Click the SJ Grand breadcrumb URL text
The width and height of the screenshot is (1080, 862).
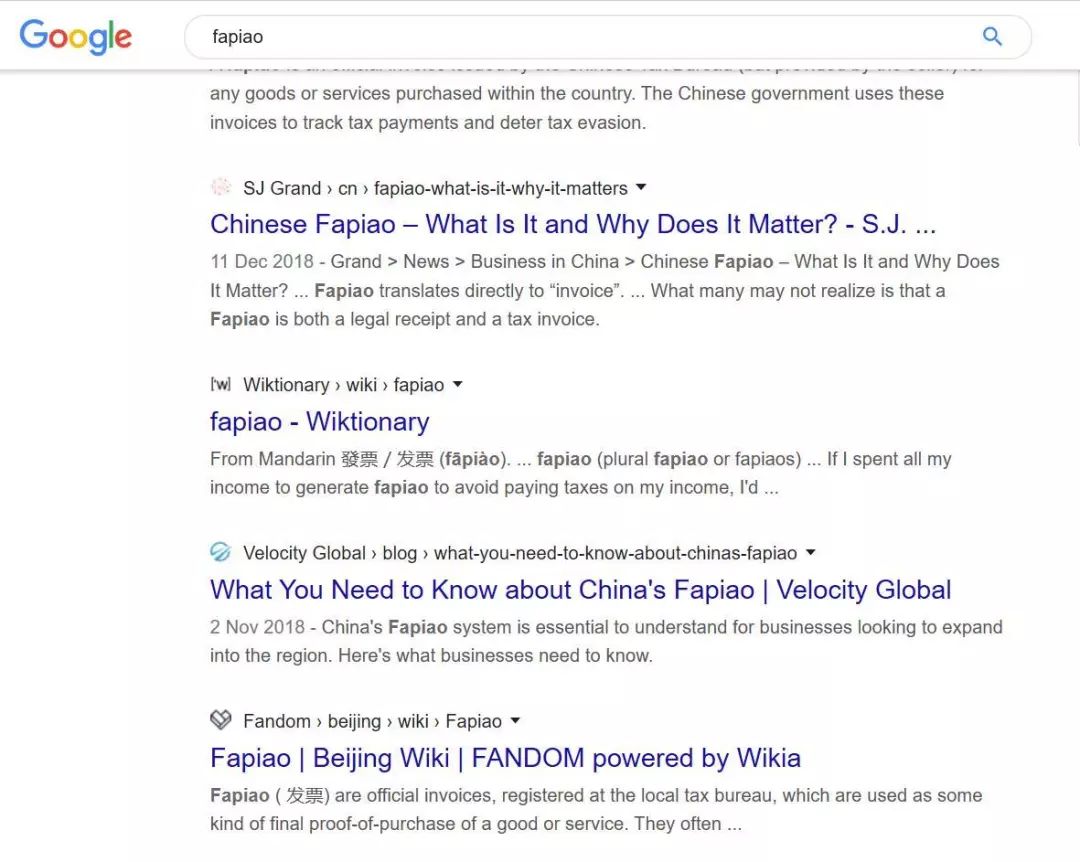[435, 188]
